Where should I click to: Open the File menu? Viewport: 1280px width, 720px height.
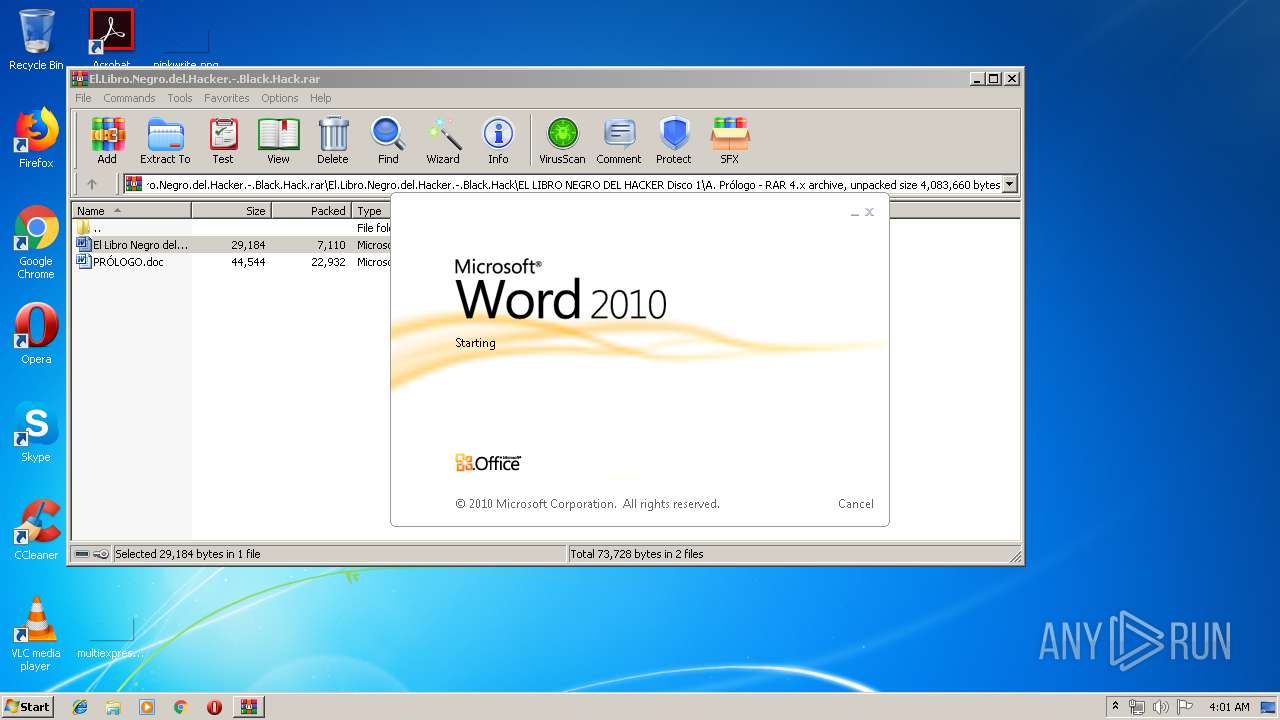click(x=83, y=98)
